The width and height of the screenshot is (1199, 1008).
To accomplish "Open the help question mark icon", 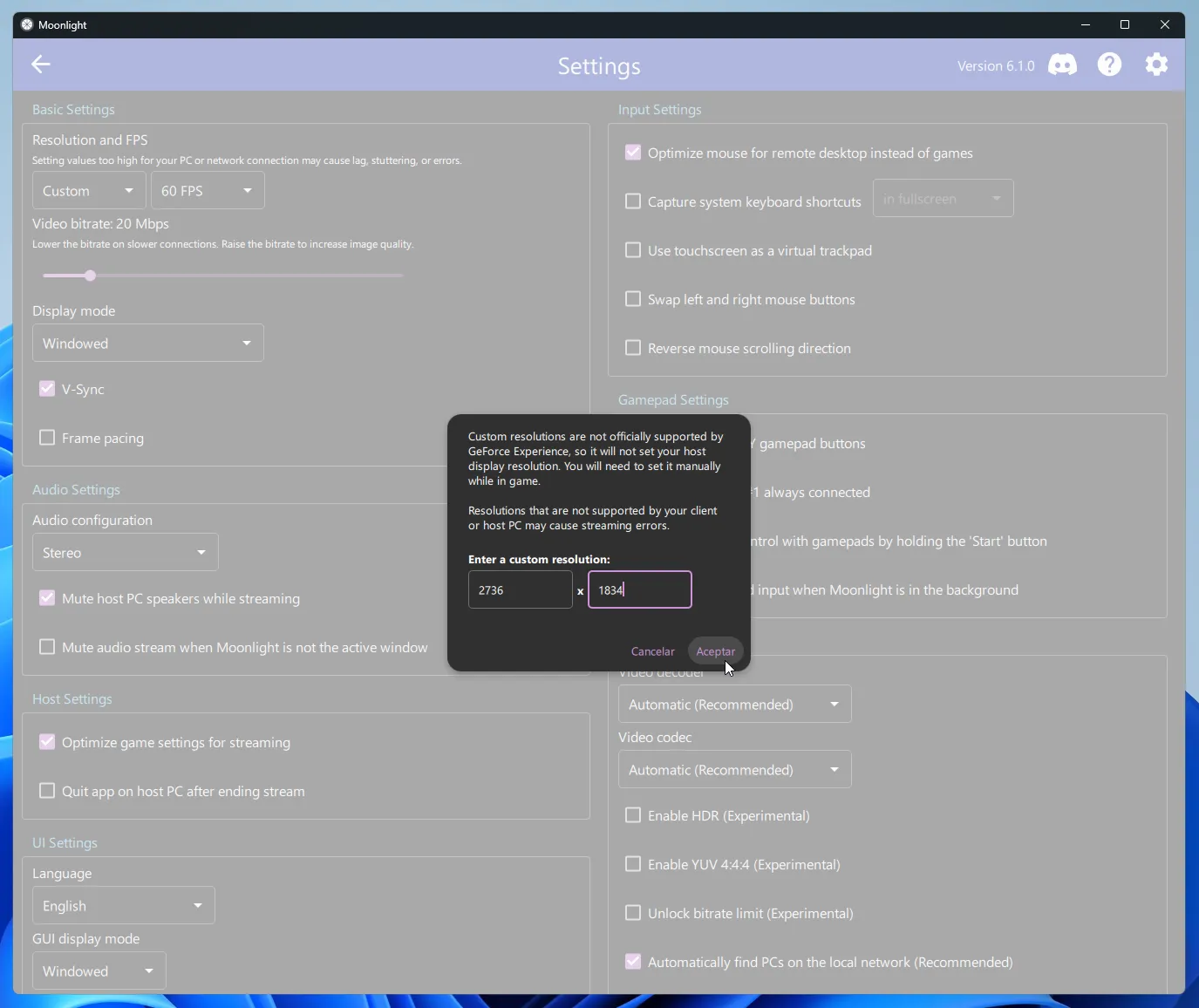I will (x=1109, y=65).
